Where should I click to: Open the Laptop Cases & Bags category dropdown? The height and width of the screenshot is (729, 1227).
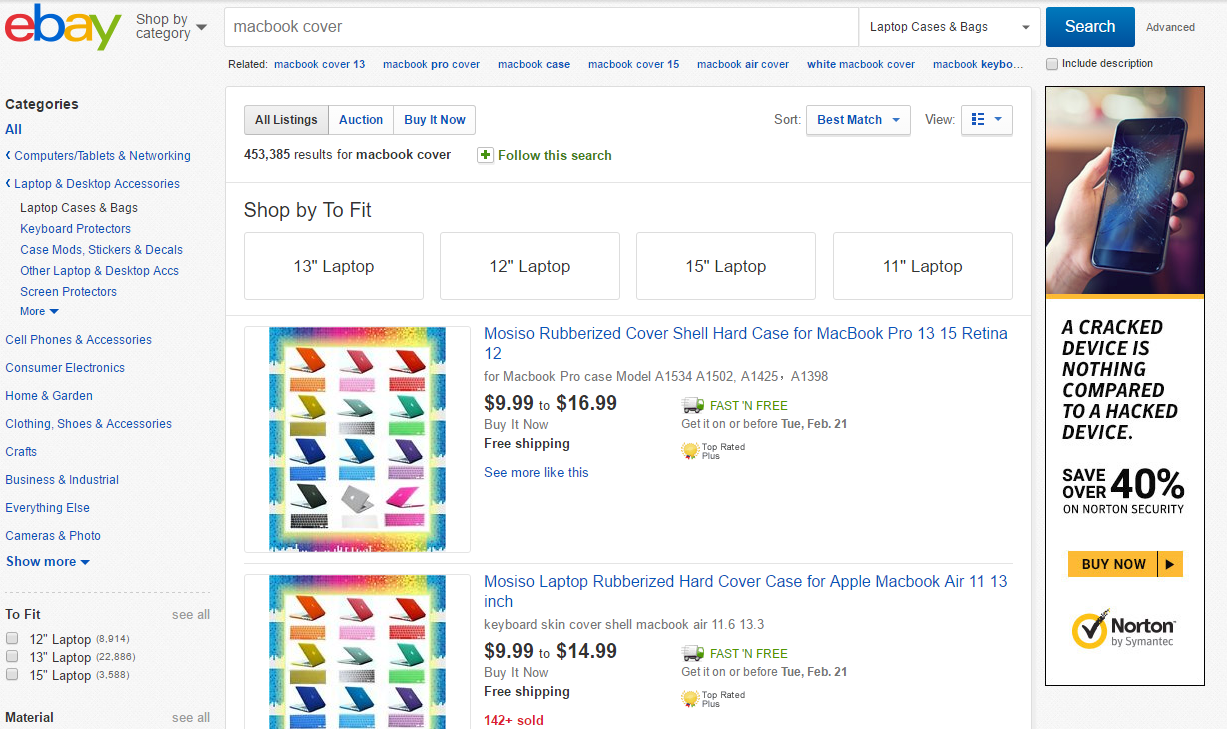click(949, 27)
